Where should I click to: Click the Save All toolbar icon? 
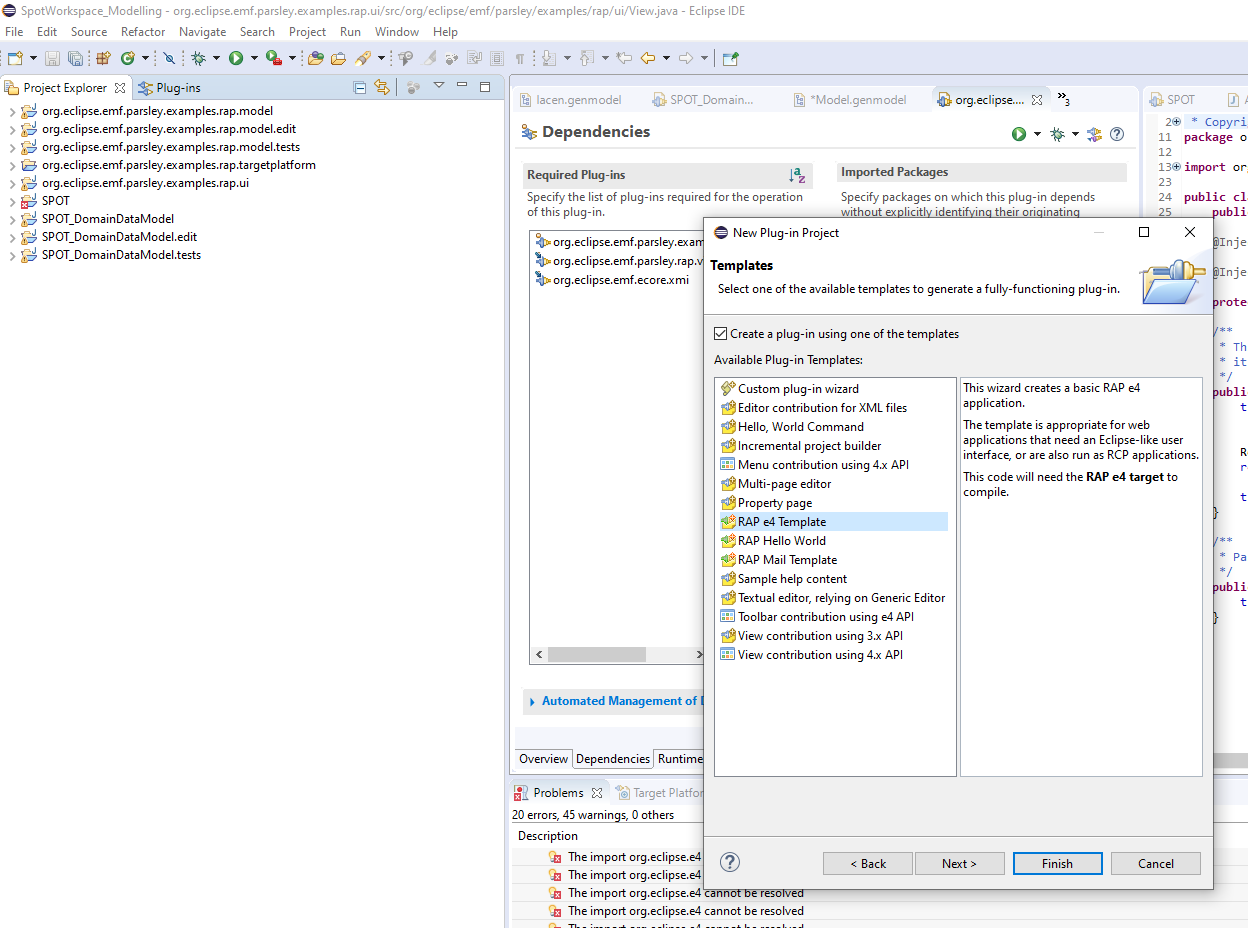click(x=74, y=58)
